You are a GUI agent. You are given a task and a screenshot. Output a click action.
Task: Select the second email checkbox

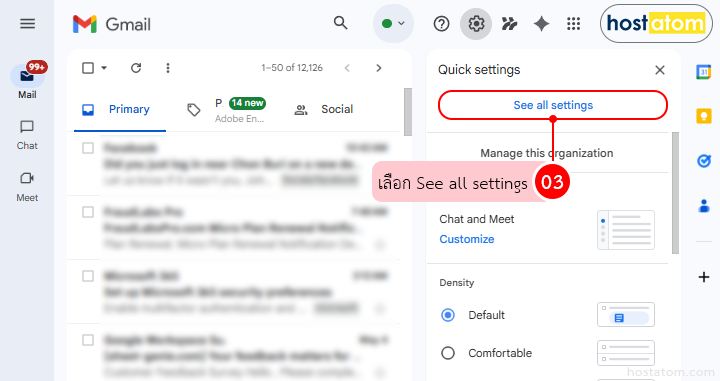(x=88, y=212)
